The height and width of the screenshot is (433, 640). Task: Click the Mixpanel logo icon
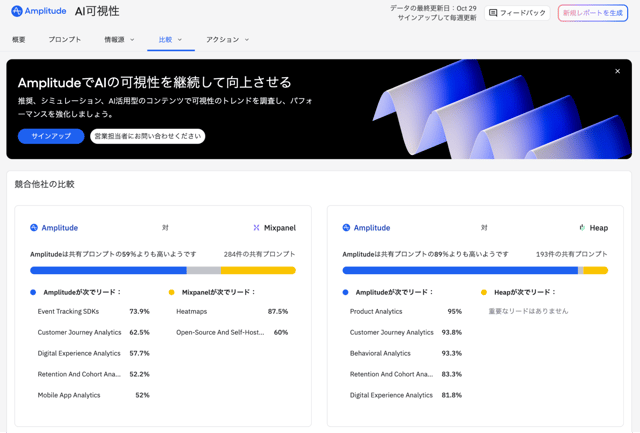tap(256, 228)
